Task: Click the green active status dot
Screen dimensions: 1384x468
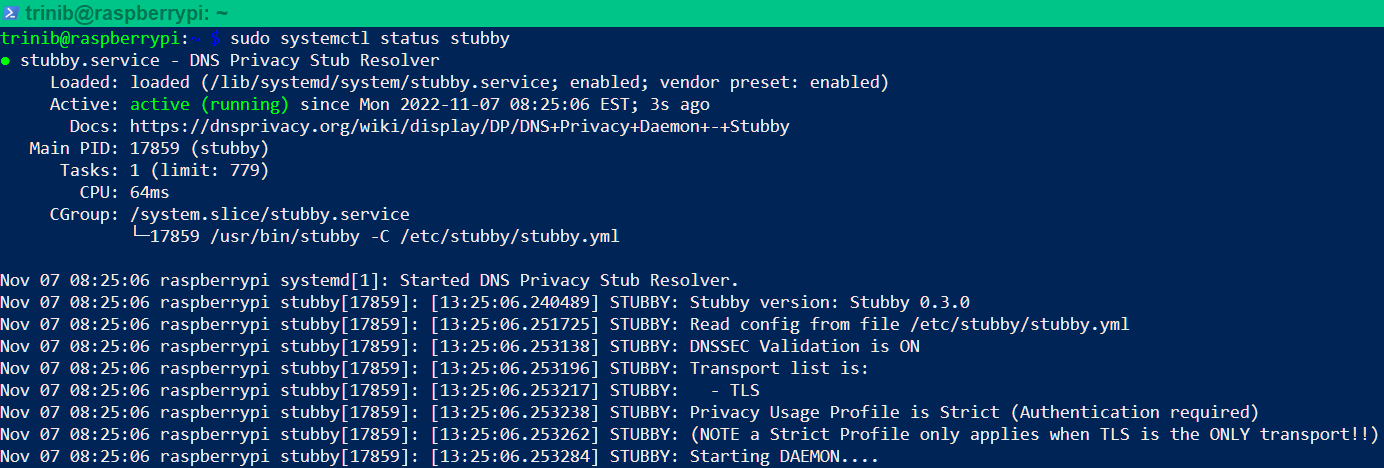Action: pos(6,61)
